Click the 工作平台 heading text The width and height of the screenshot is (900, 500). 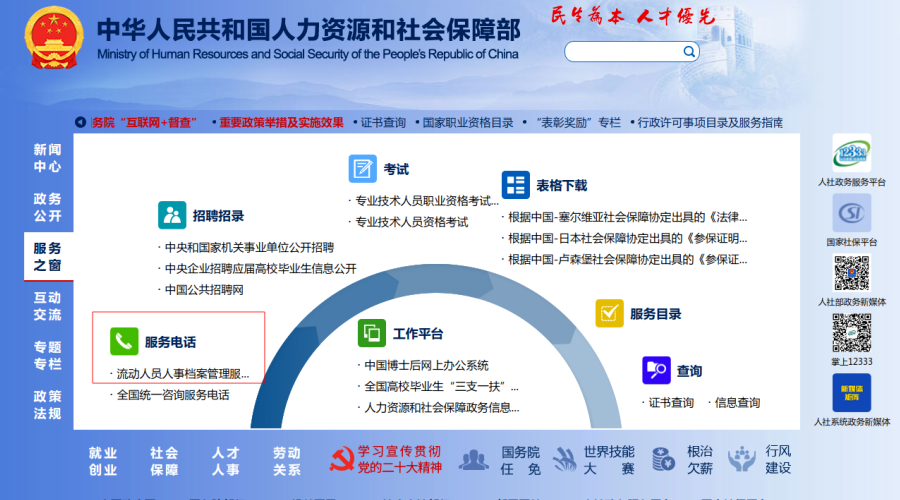[x=418, y=334]
